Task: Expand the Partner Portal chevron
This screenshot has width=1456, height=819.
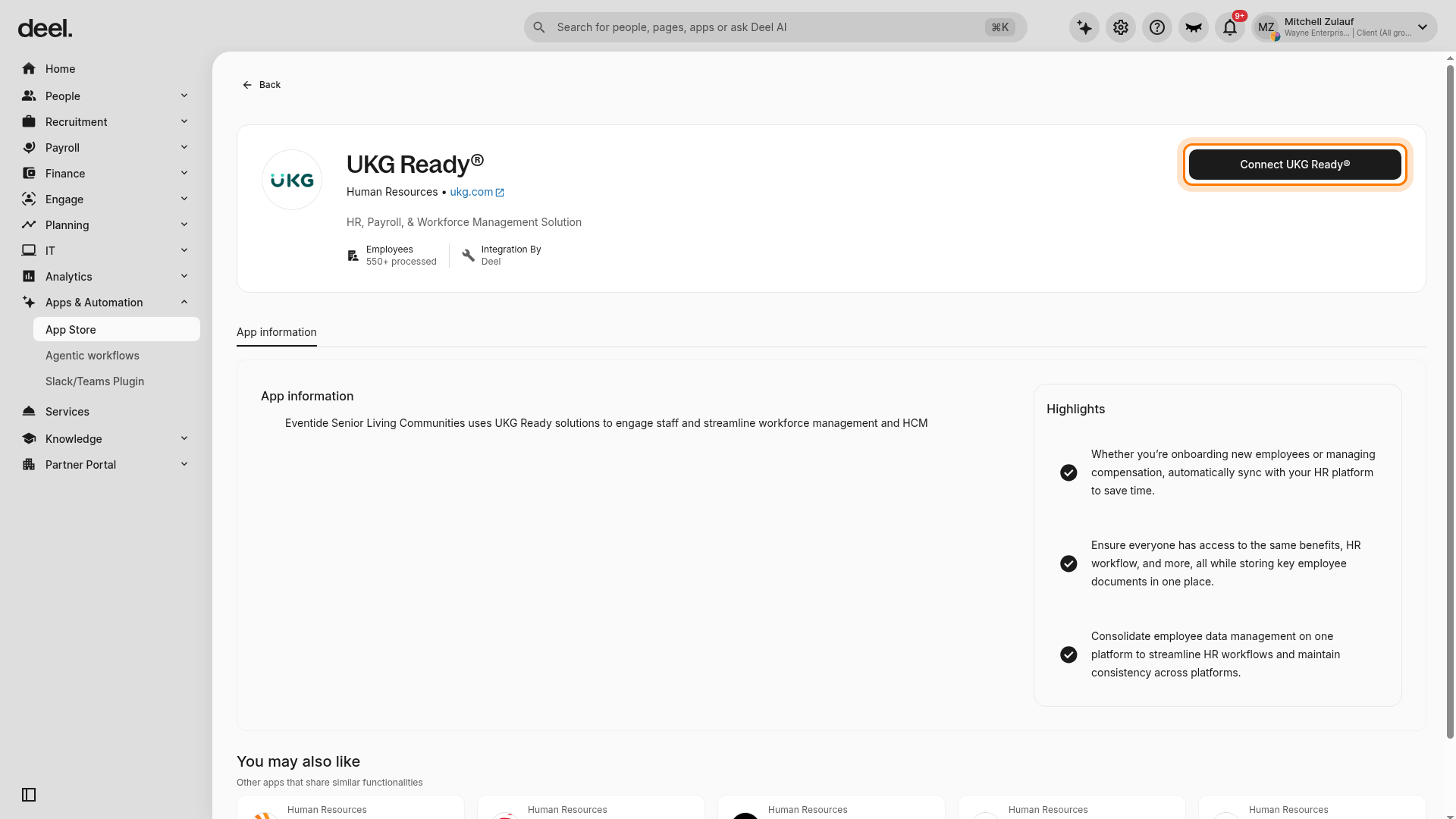Action: 184,464
